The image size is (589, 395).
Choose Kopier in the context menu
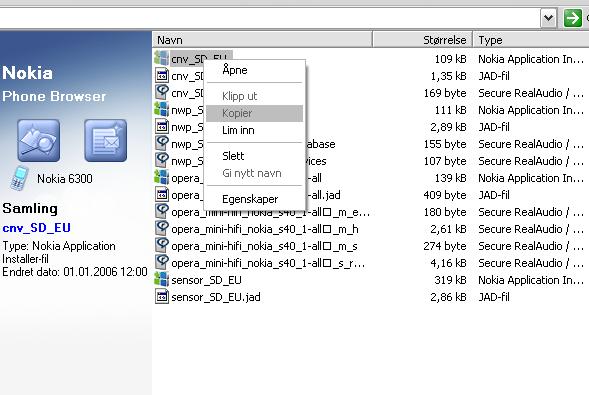(255, 113)
